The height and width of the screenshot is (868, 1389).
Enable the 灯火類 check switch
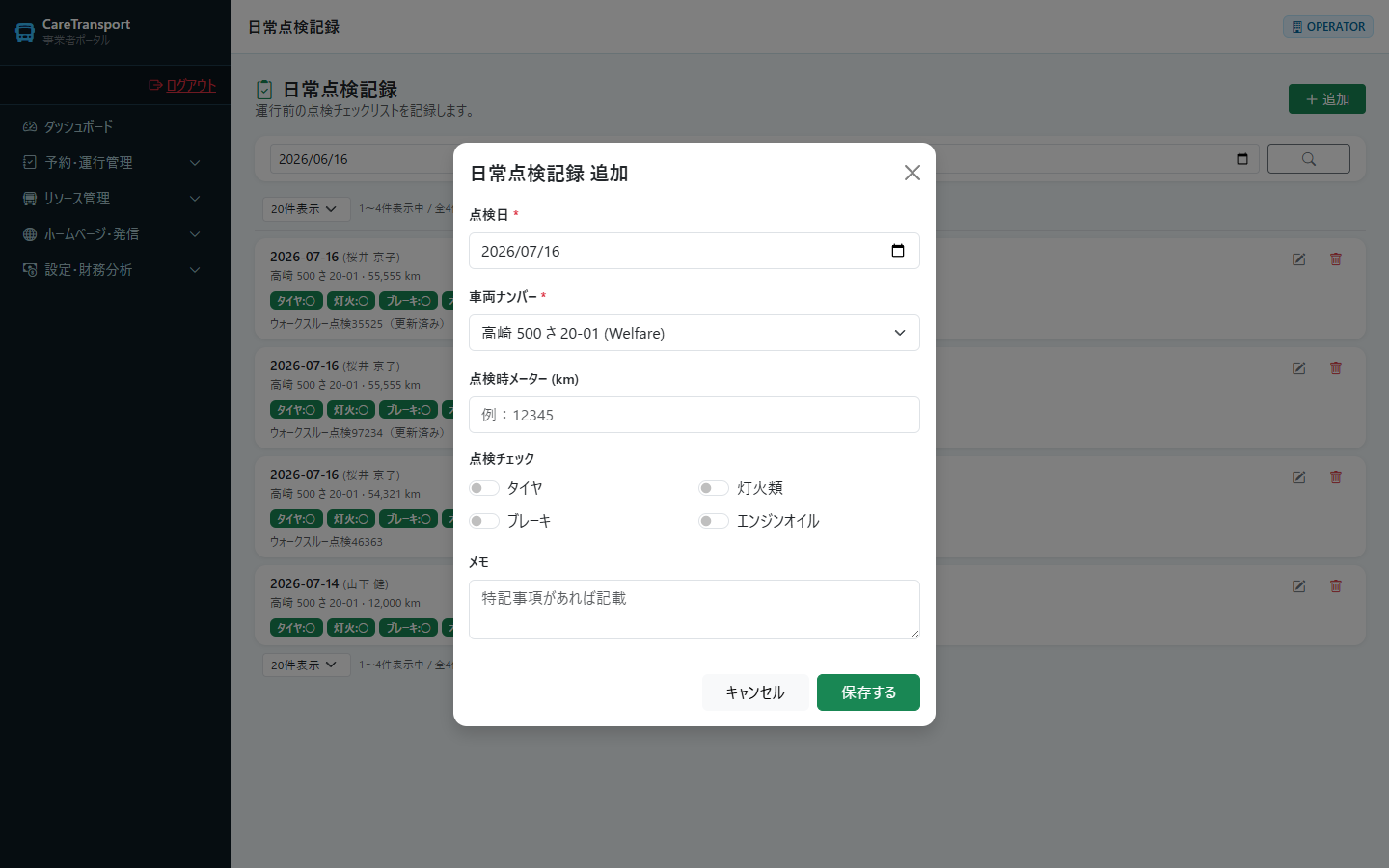(x=714, y=488)
